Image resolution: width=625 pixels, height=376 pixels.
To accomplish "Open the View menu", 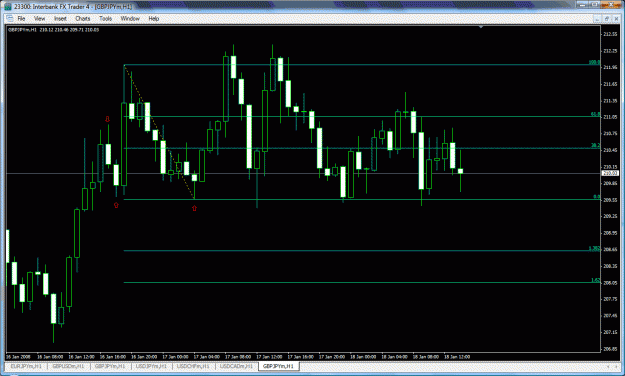I will pos(39,18).
